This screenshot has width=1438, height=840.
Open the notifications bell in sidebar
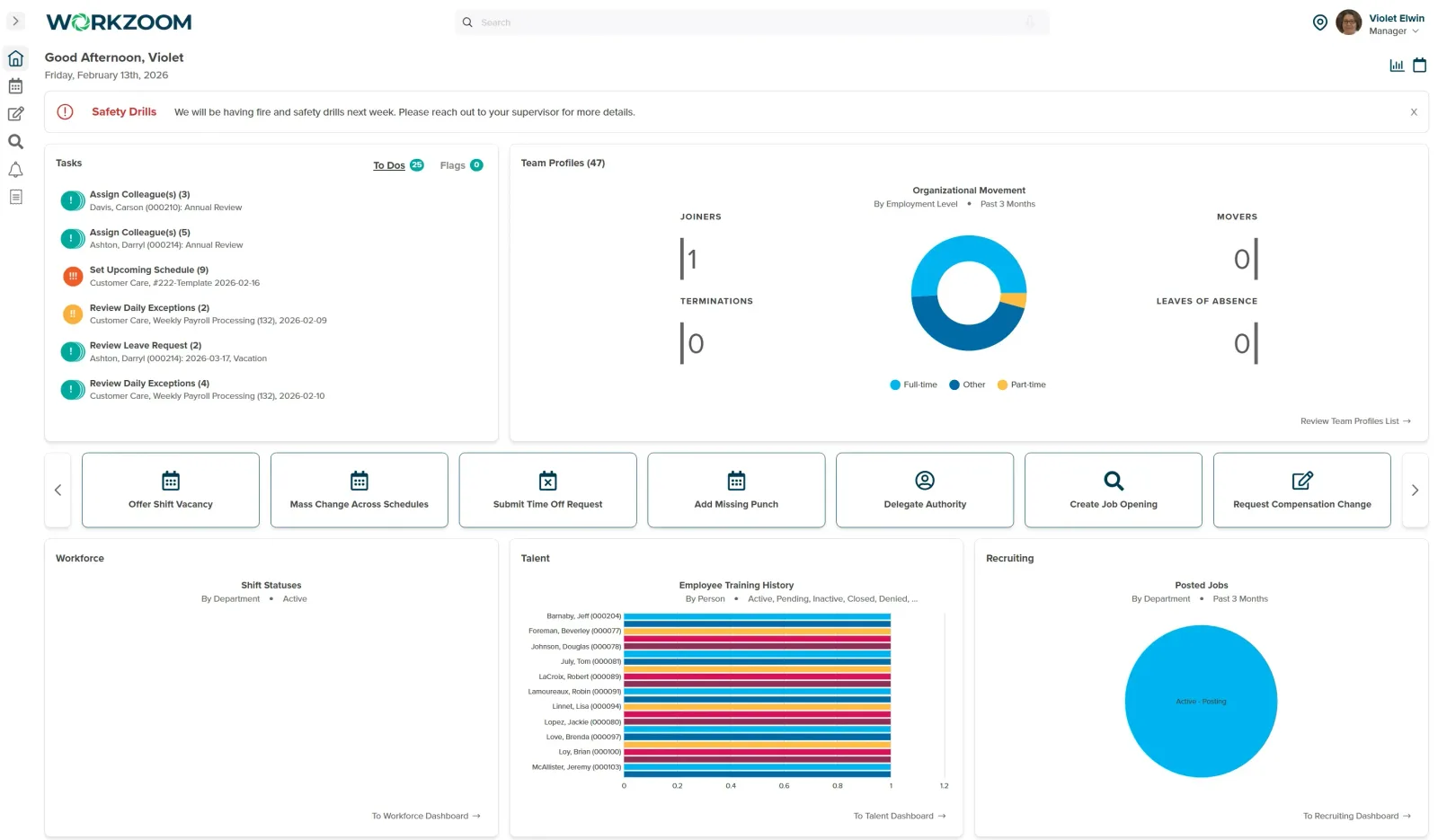[x=15, y=170]
